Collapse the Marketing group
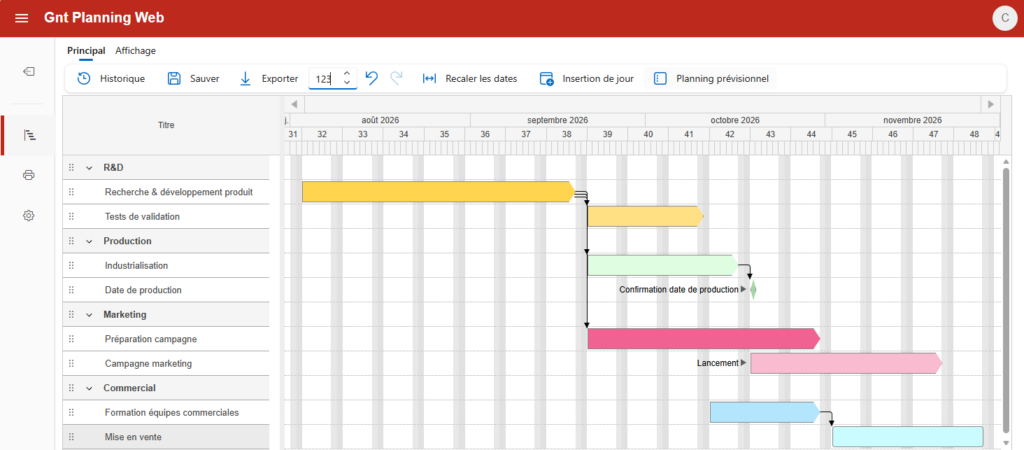 89,315
